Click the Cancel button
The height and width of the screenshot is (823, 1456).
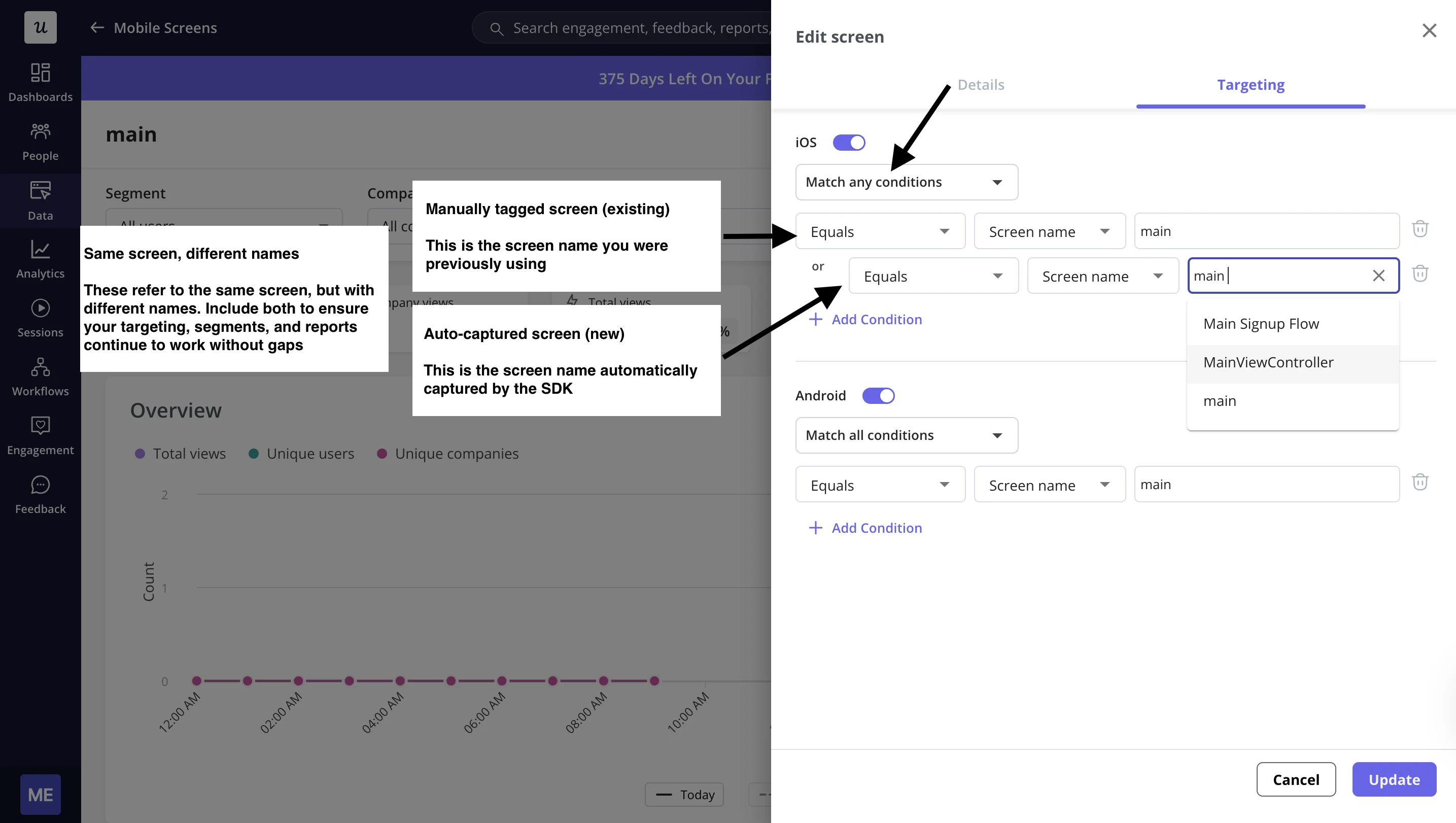tap(1296, 779)
